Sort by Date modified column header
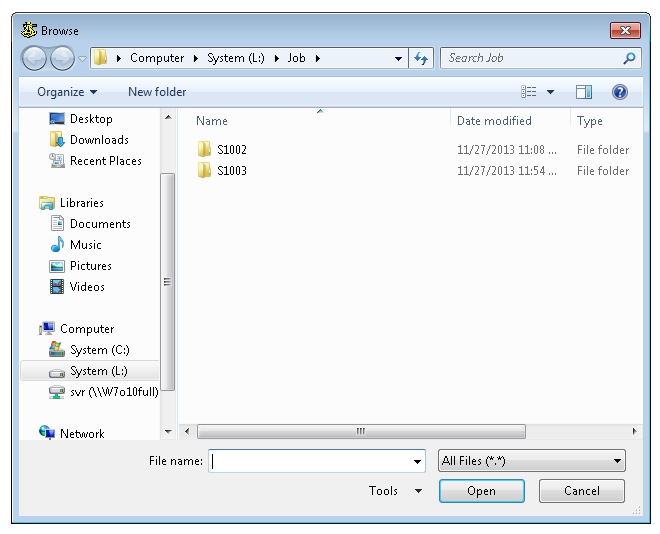 click(494, 121)
